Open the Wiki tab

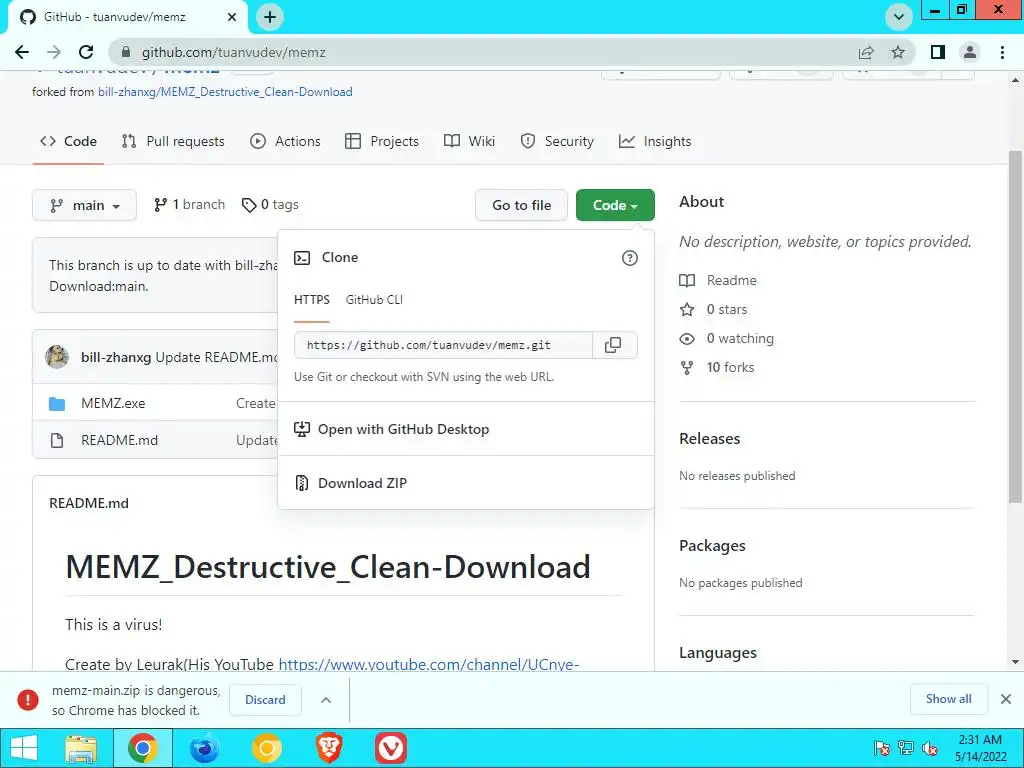470,141
